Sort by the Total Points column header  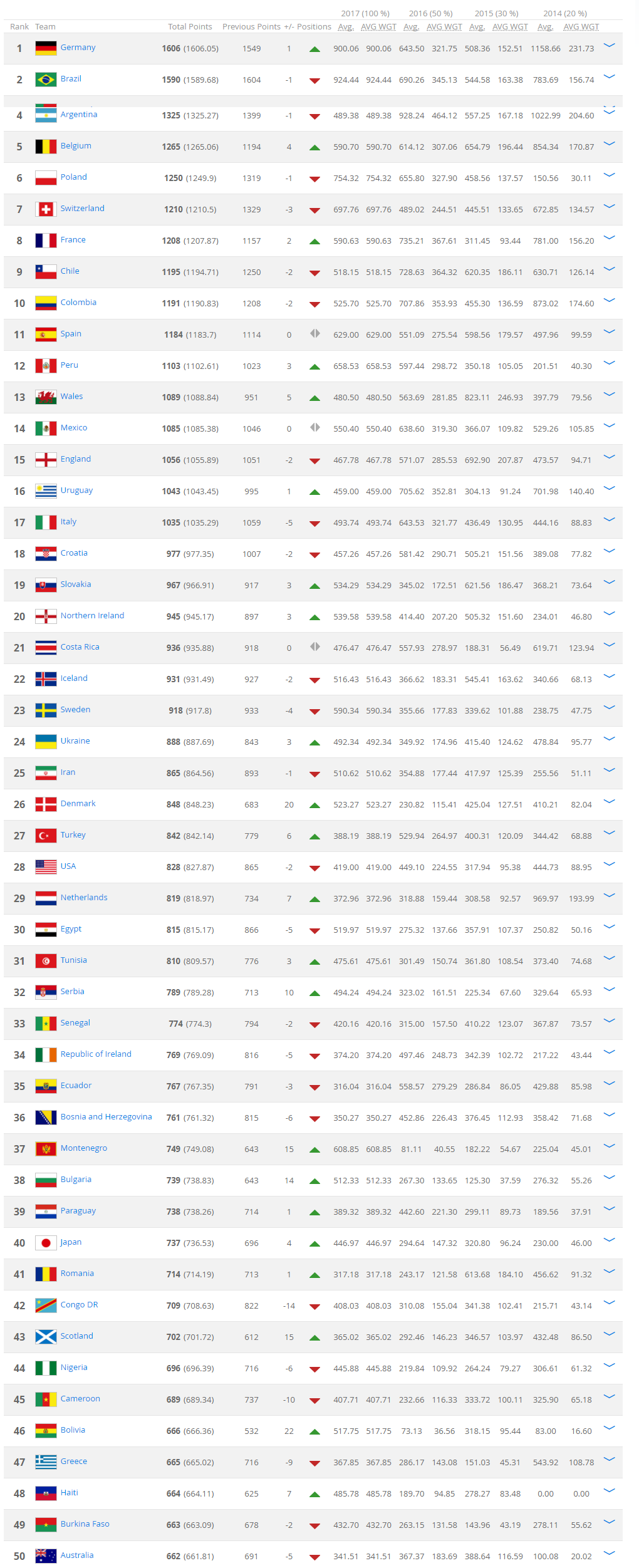(190, 27)
